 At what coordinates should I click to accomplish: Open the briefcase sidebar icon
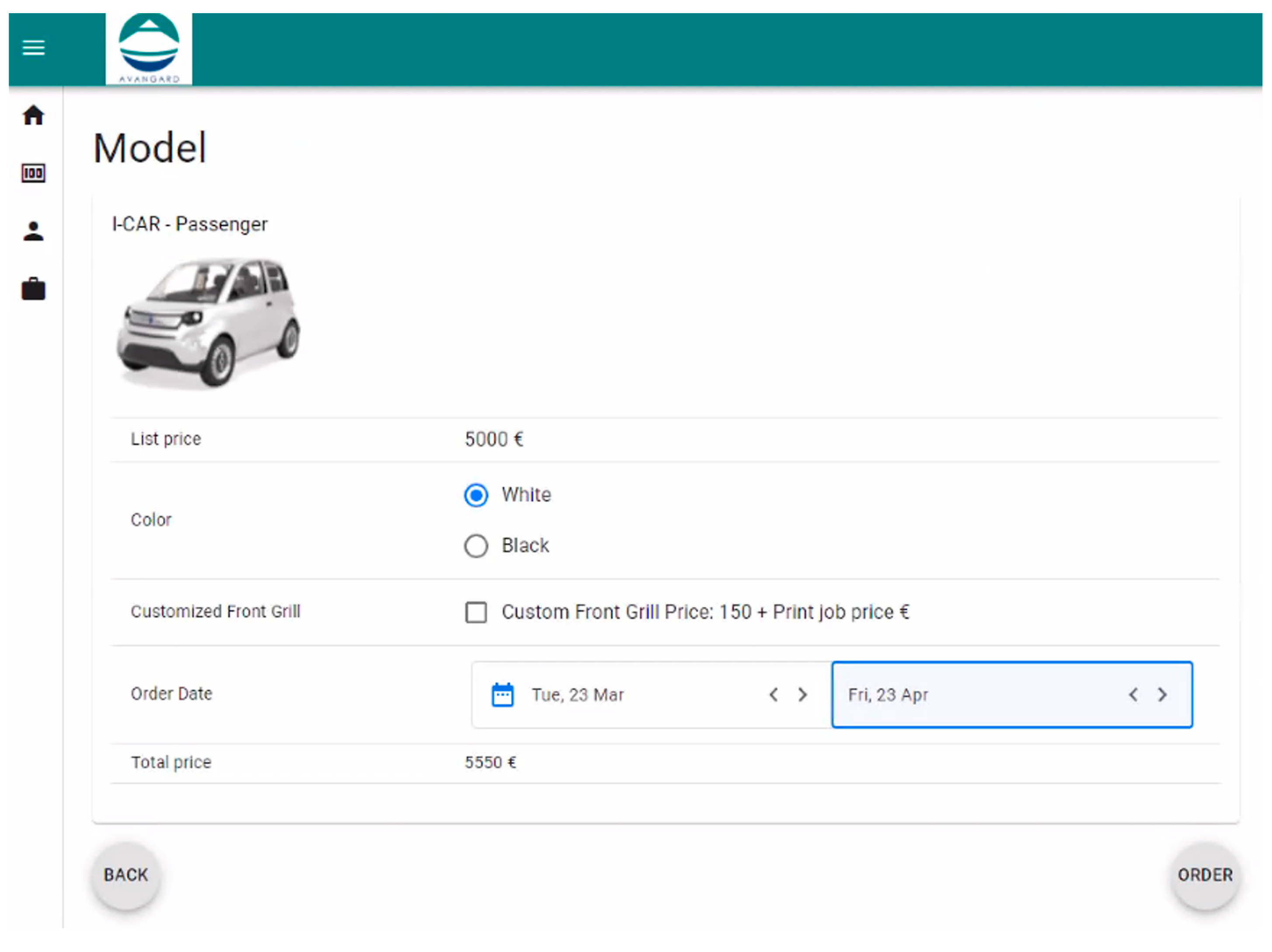[33, 289]
